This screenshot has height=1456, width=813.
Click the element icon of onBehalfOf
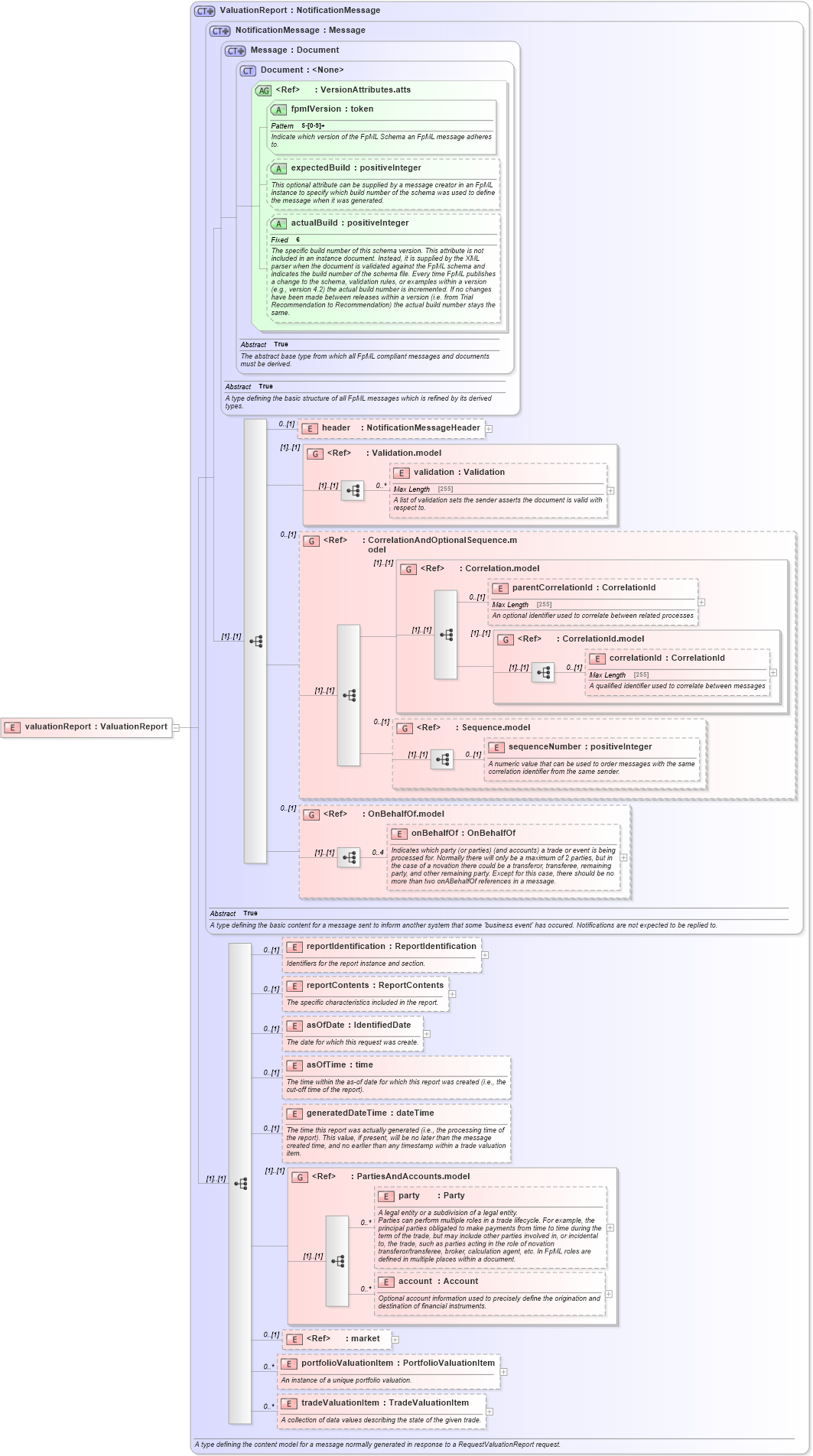tap(399, 834)
